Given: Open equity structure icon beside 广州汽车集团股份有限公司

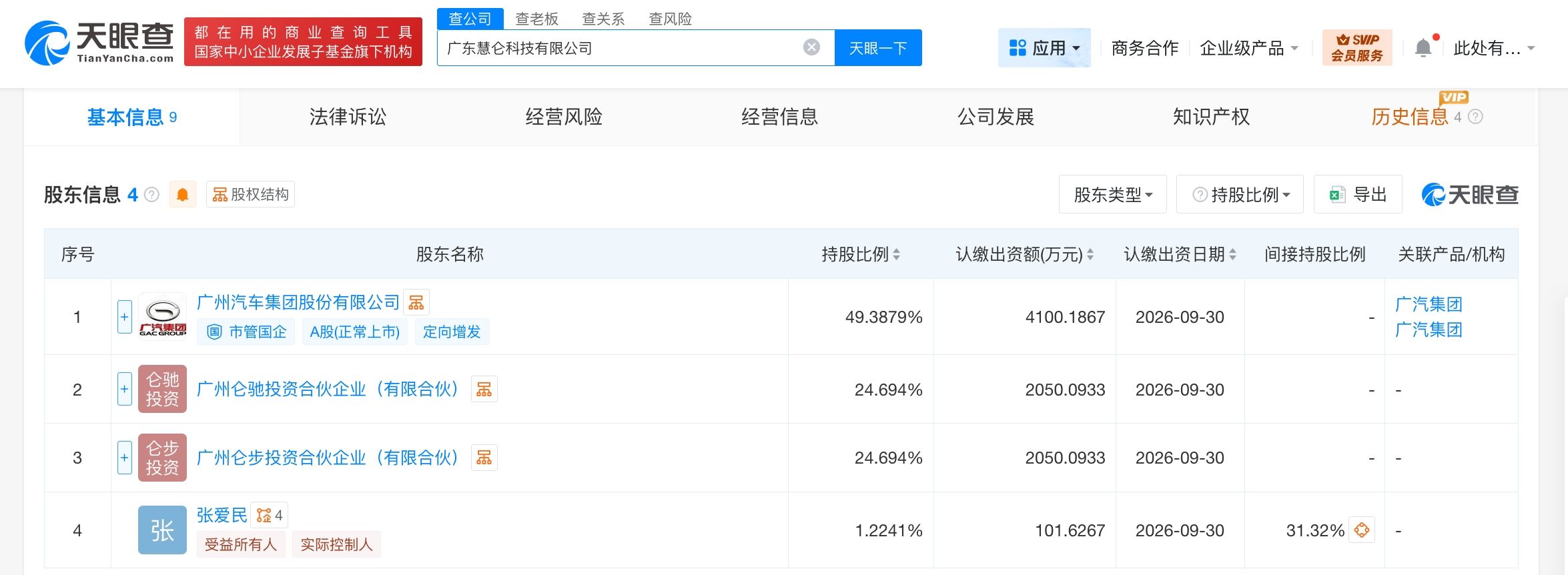Looking at the screenshot, I should pyautogui.click(x=416, y=303).
